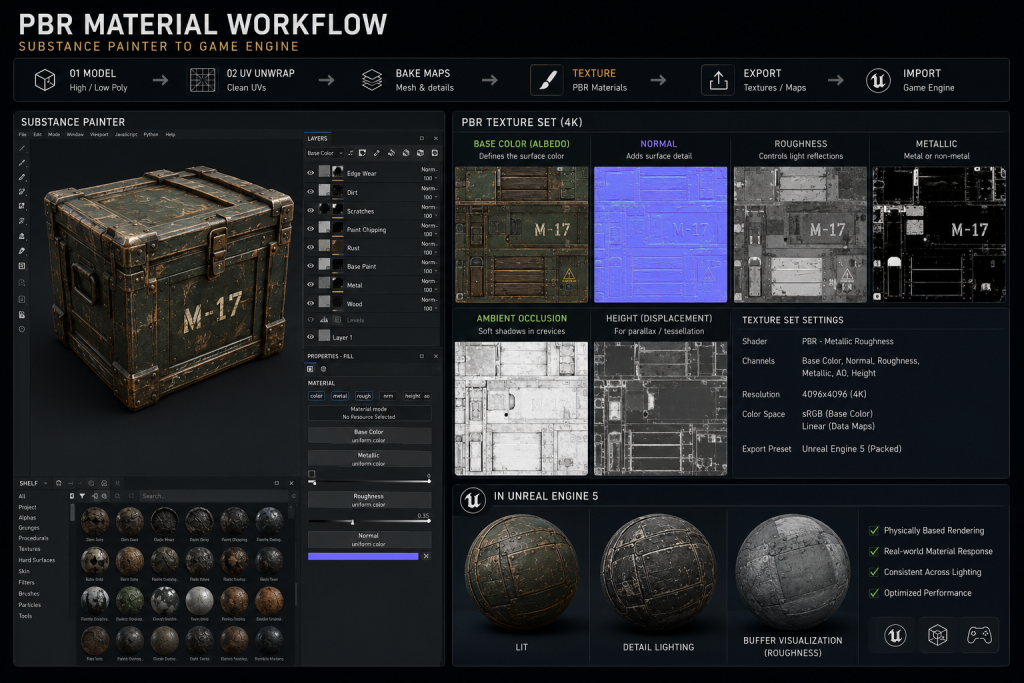Hide the Wood layer
The image size is (1024, 683).
point(311,303)
